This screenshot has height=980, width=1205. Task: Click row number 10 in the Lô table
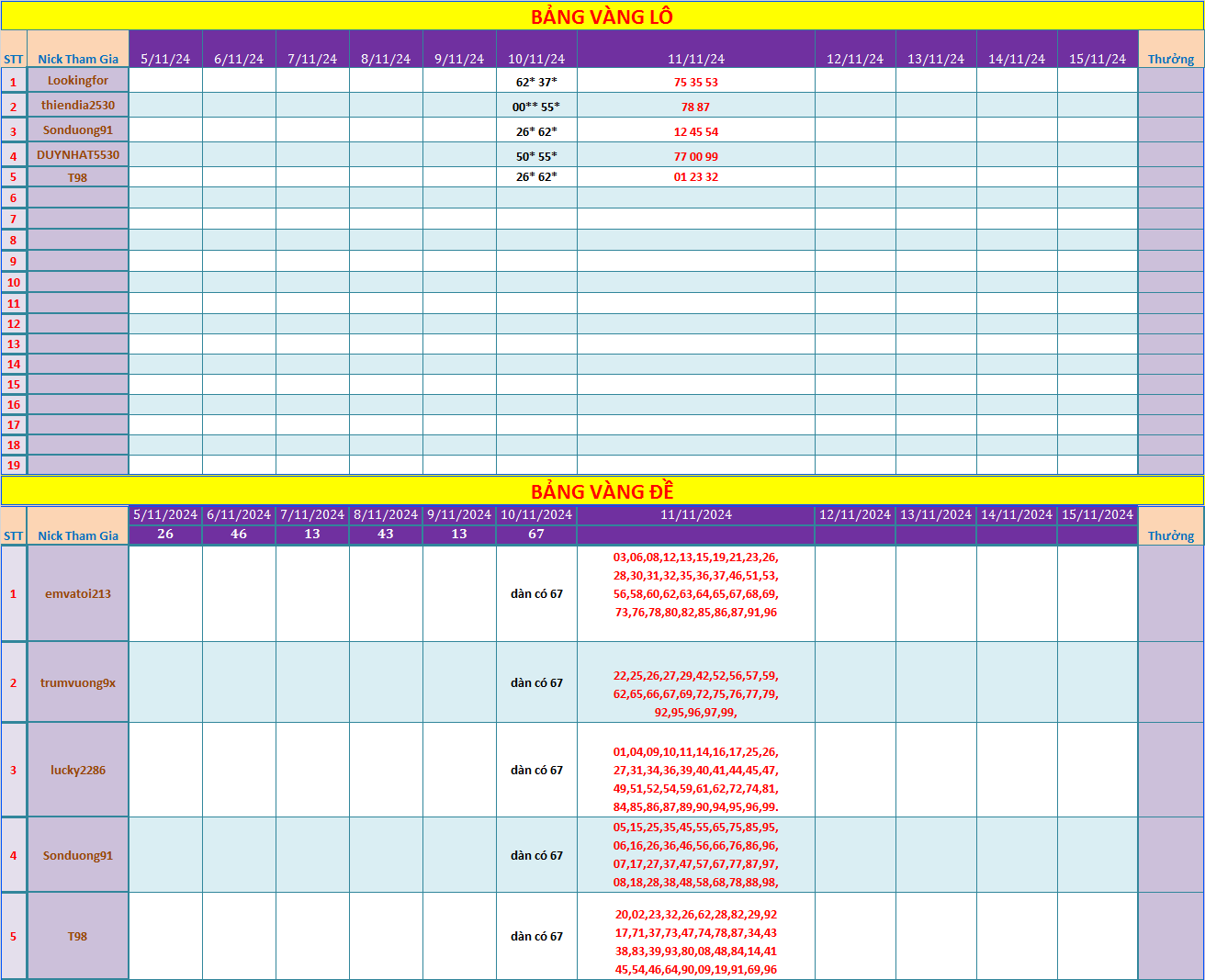(x=14, y=282)
